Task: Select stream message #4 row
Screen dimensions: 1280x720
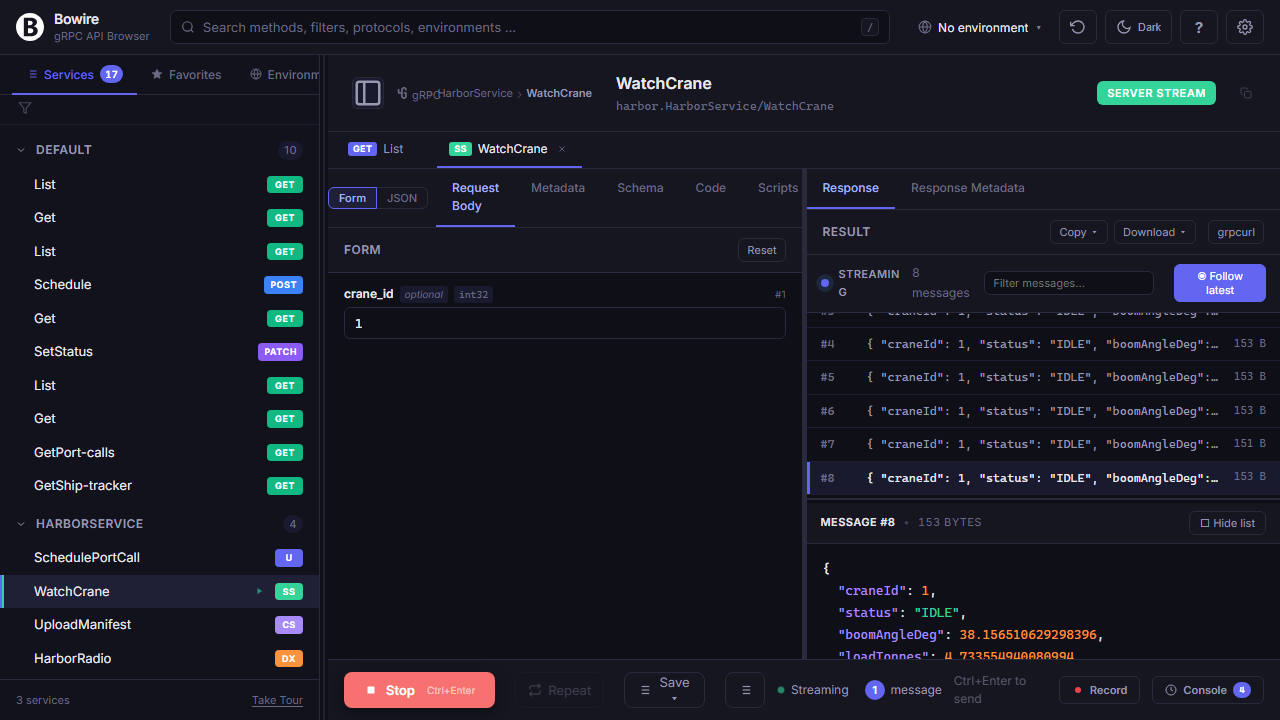Action: click(x=1043, y=344)
